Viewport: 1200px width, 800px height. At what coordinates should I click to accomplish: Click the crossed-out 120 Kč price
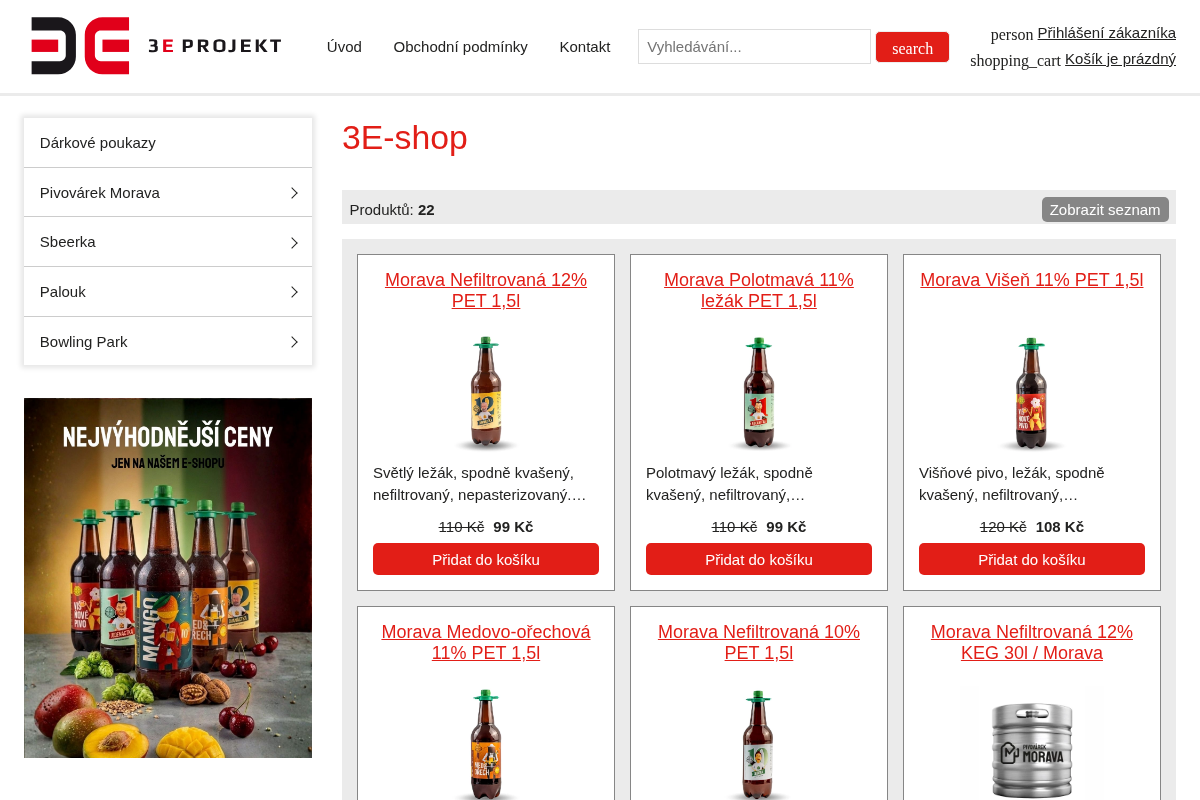(1003, 527)
